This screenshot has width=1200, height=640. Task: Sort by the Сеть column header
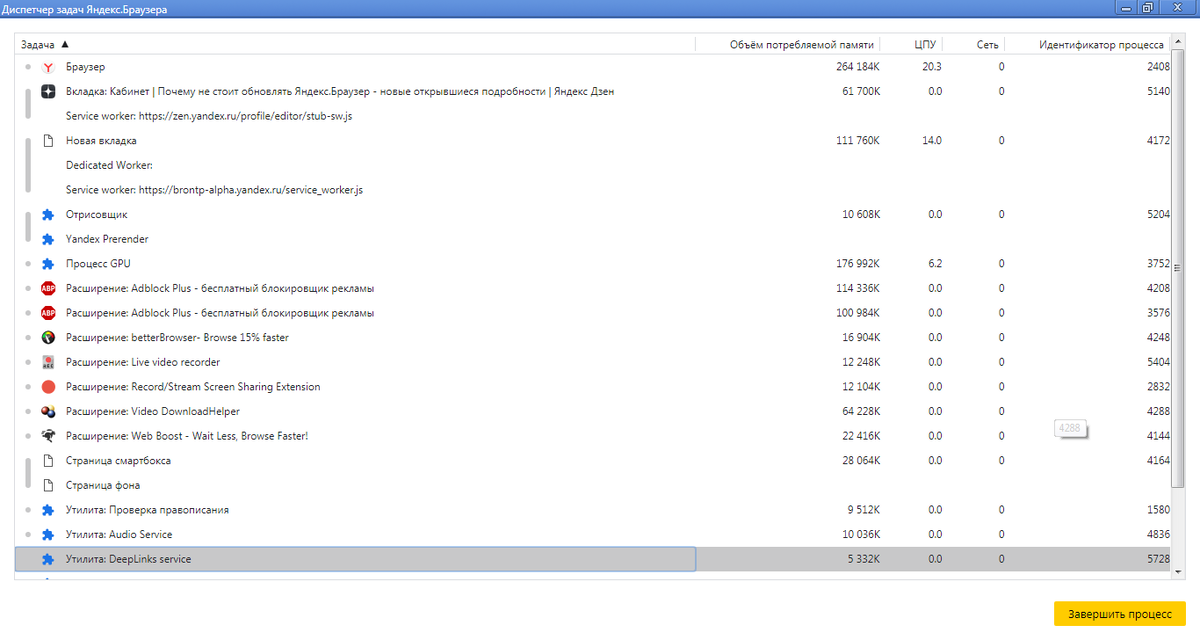click(x=987, y=45)
